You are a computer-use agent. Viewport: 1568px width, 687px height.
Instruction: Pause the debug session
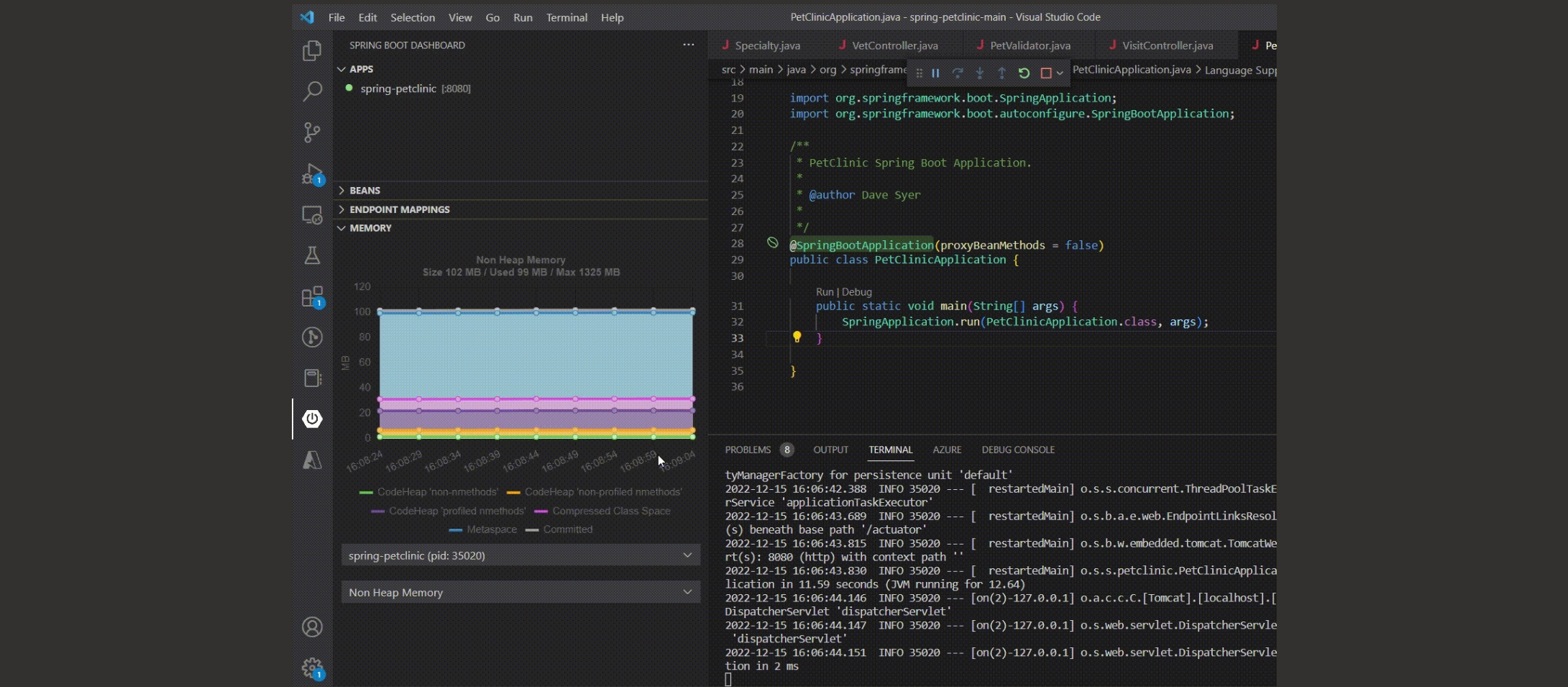coord(935,73)
